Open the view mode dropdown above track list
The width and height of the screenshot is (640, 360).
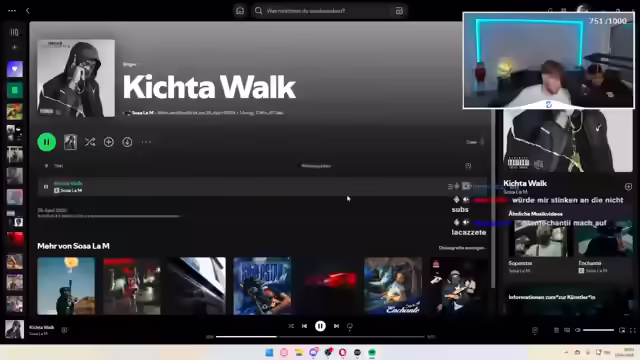pos(475,142)
